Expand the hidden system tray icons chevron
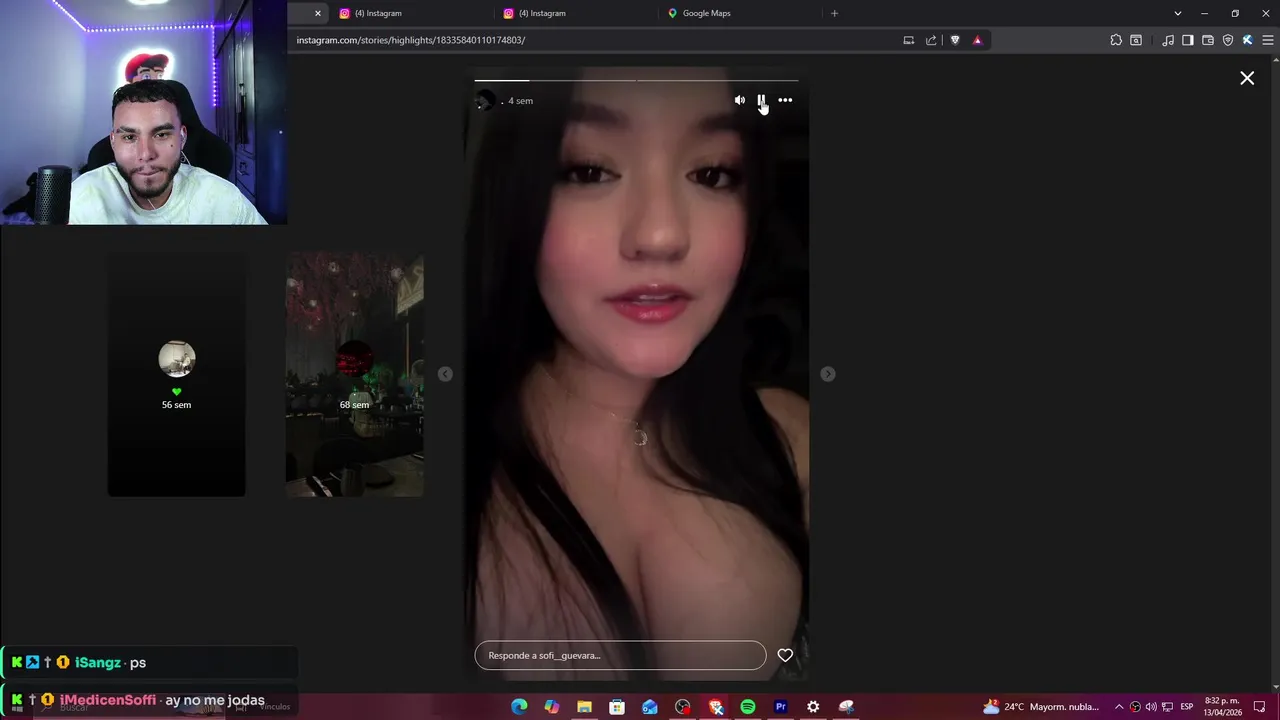Screen dimensions: 1280x720 (x=1119, y=707)
